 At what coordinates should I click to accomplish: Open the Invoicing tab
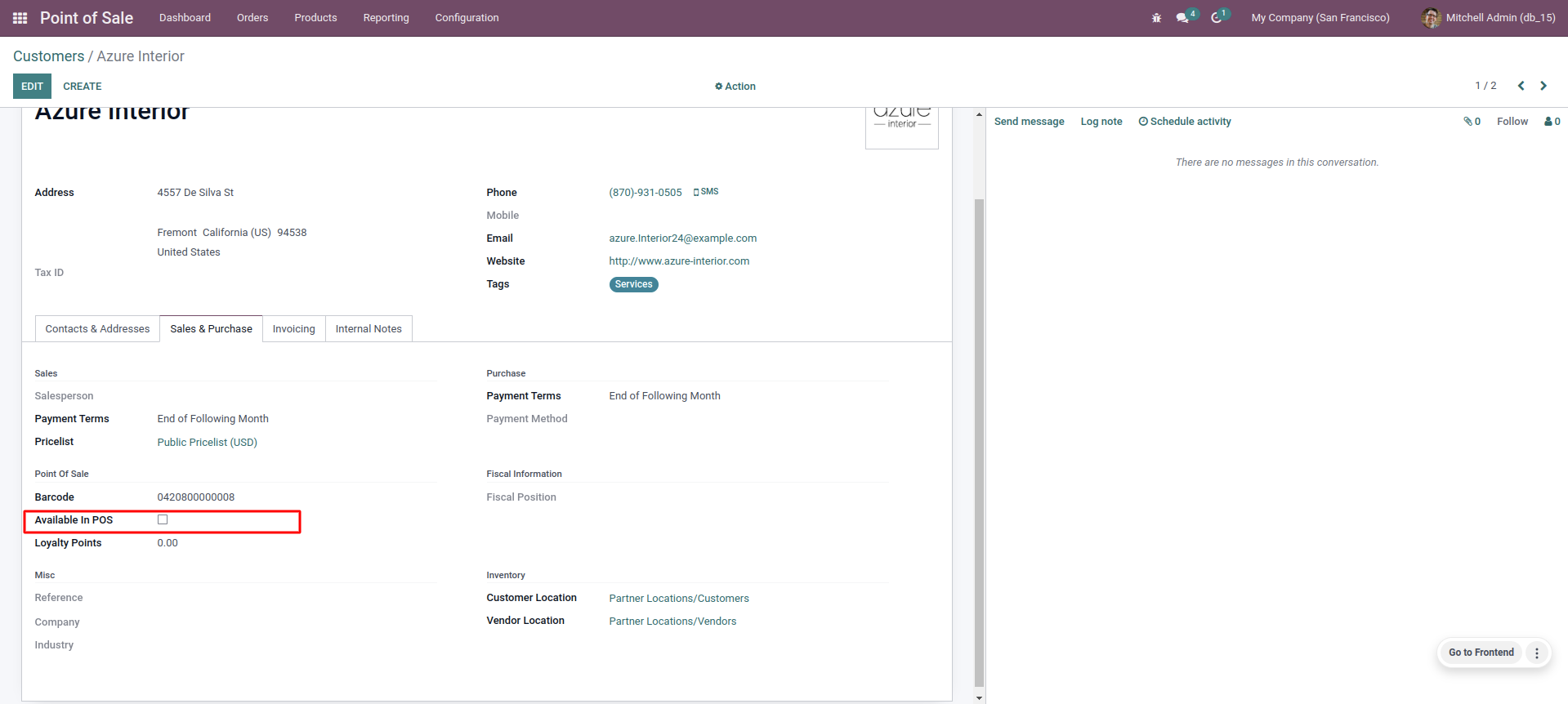294,329
